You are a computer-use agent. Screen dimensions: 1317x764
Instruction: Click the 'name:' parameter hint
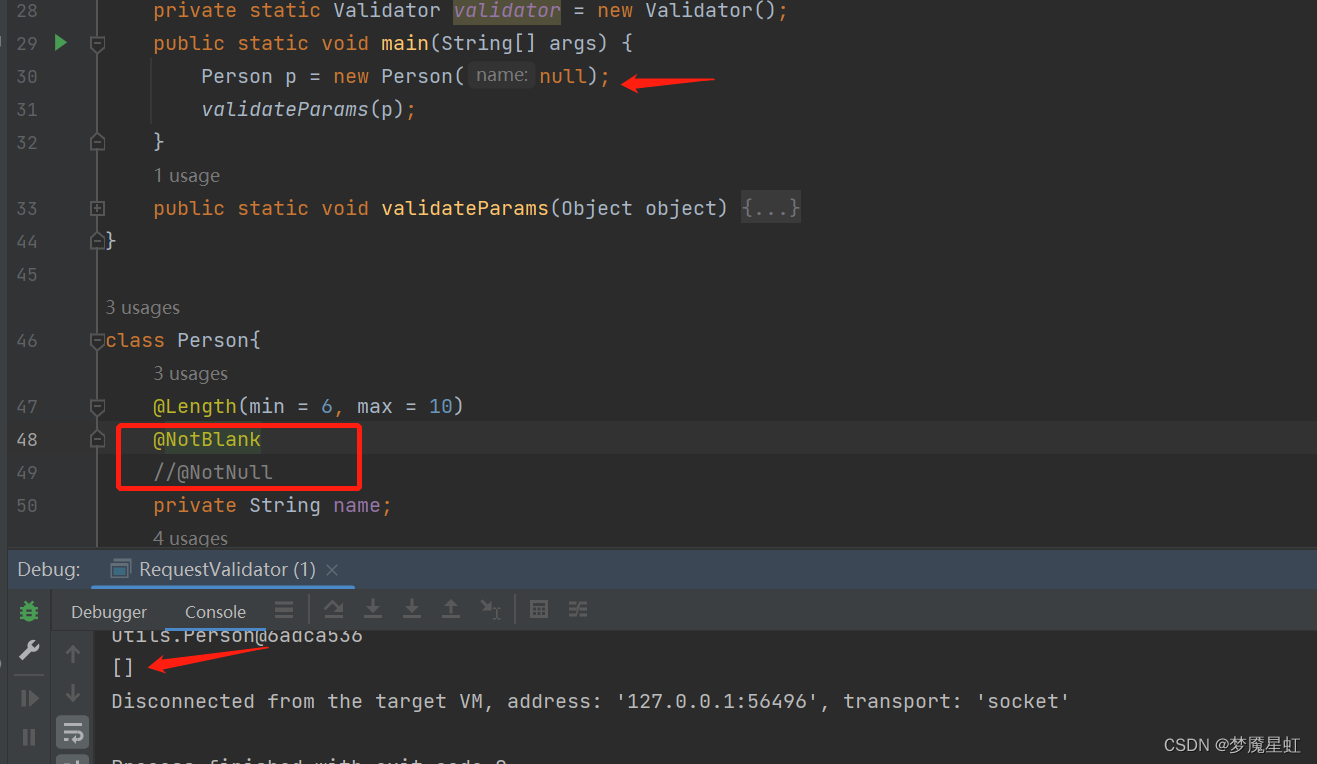coord(502,75)
